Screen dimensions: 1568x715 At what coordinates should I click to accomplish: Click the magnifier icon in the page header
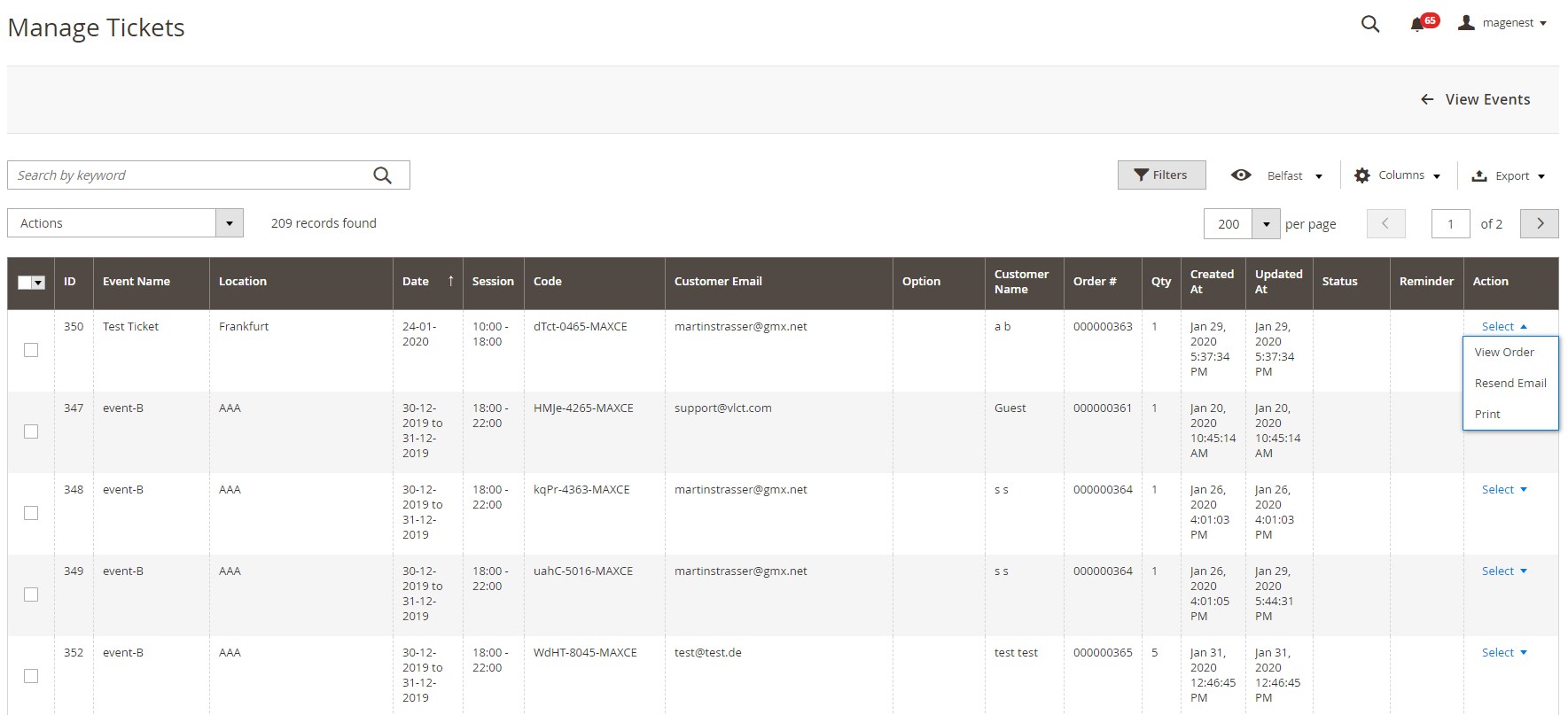click(1369, 24)
